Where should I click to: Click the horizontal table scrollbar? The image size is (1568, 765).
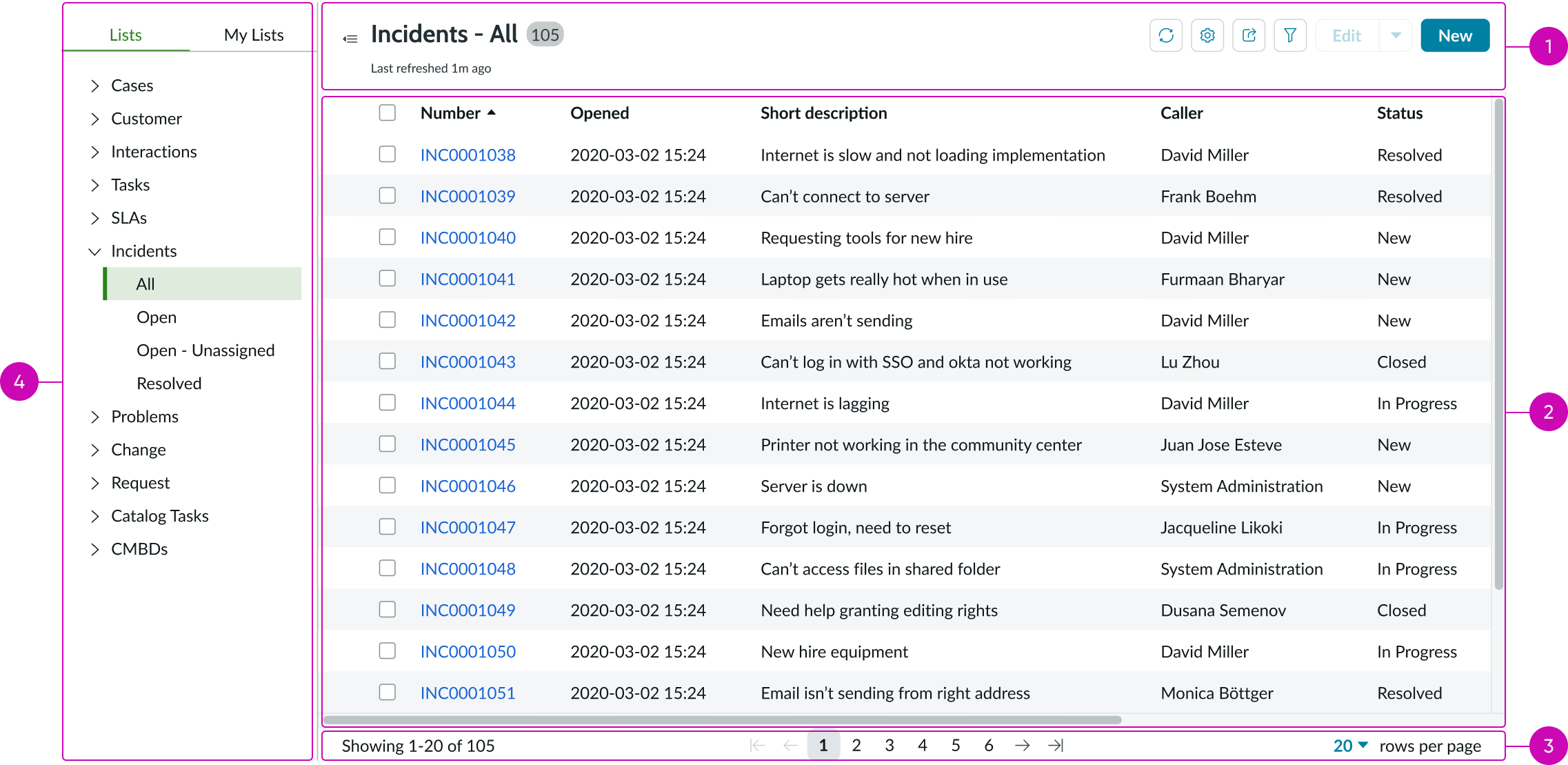722,720
